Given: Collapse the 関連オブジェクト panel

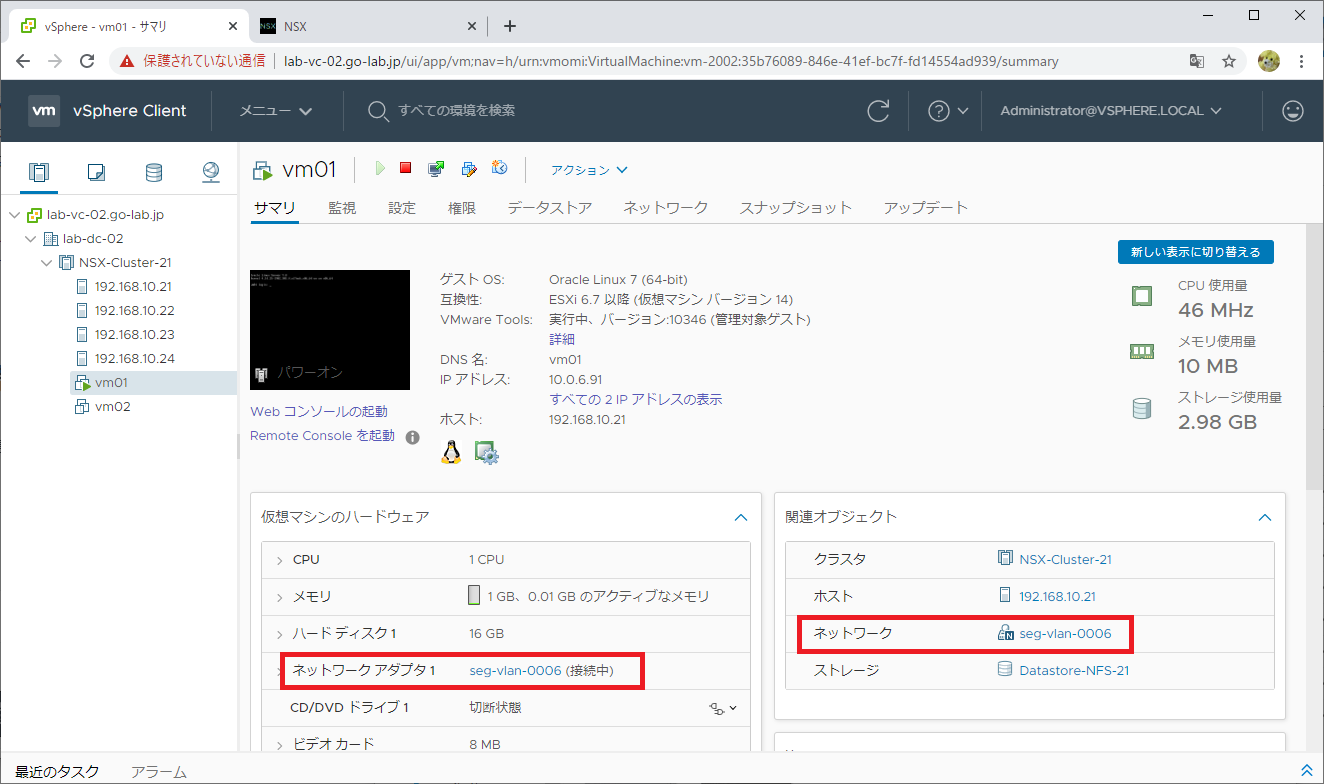Looking at the screenshot, I should coord(1265,517).
